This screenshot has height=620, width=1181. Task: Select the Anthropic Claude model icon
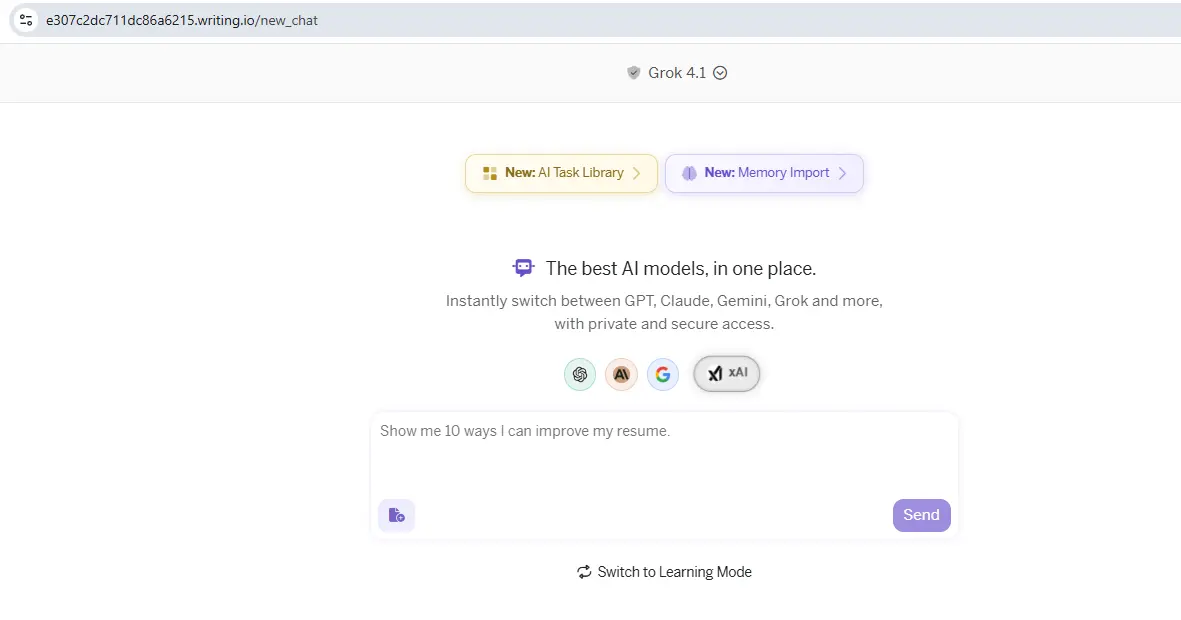pyautogui.click(x=621, y=374)
